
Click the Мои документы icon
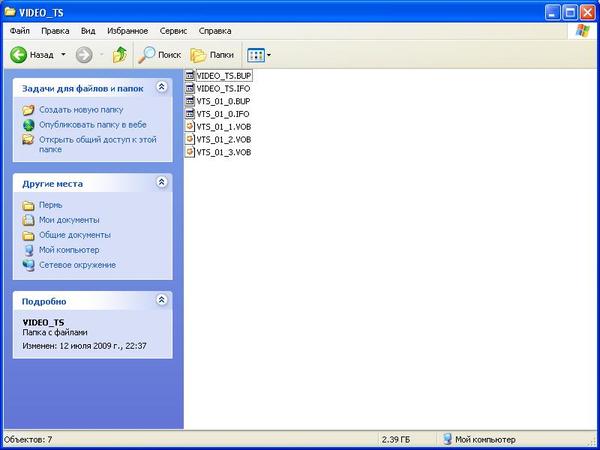[28, 220]
